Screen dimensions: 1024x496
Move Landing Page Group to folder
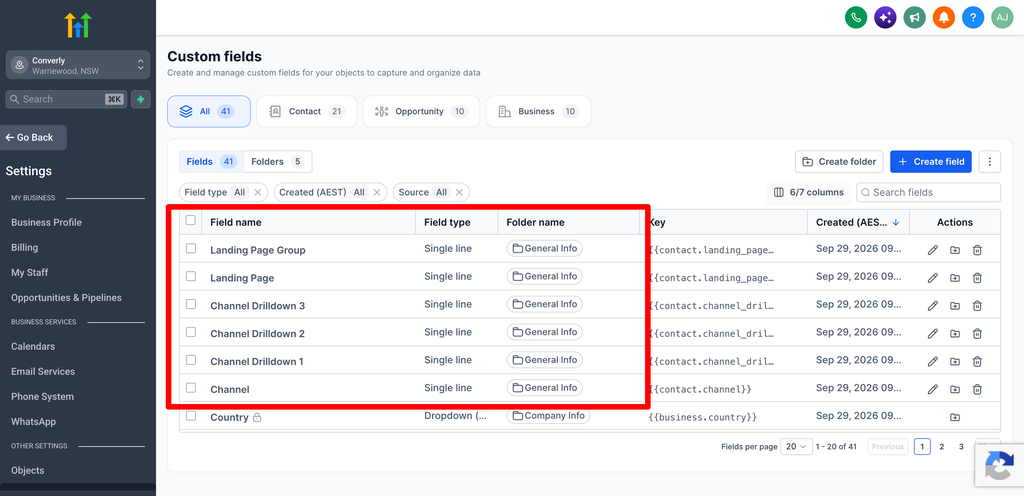[955, 250]
